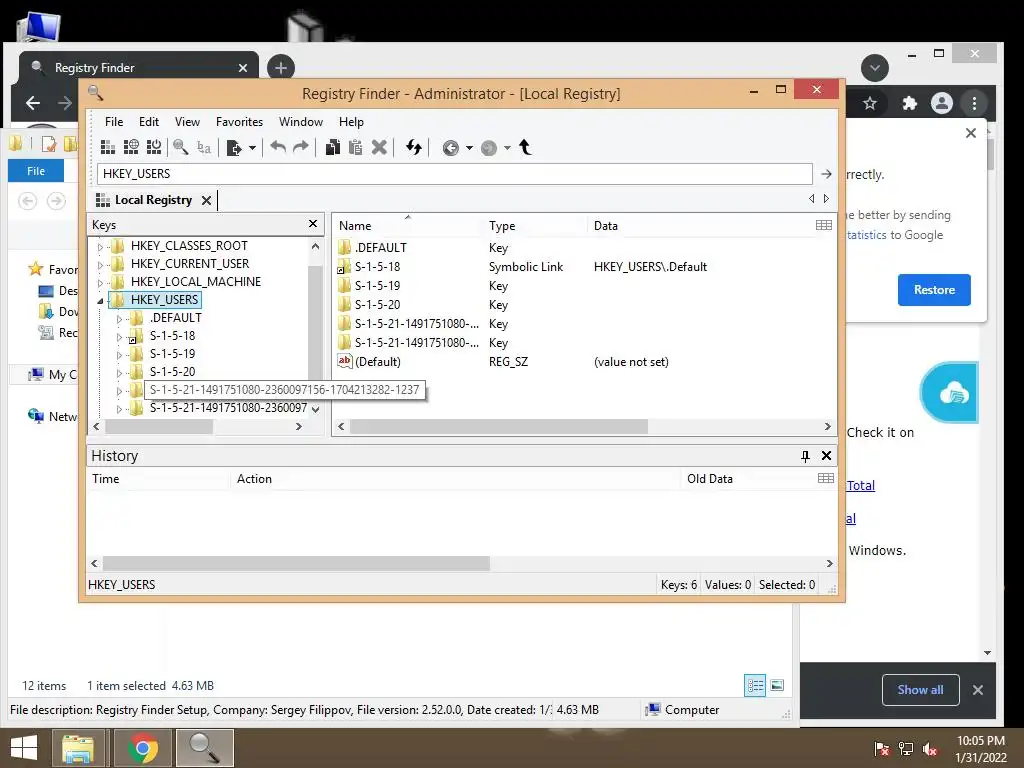1024x768 pixels.
Task: Open the Chrome extensions puzzle icon
Action: pyautogui.click(x=909, y=103)
